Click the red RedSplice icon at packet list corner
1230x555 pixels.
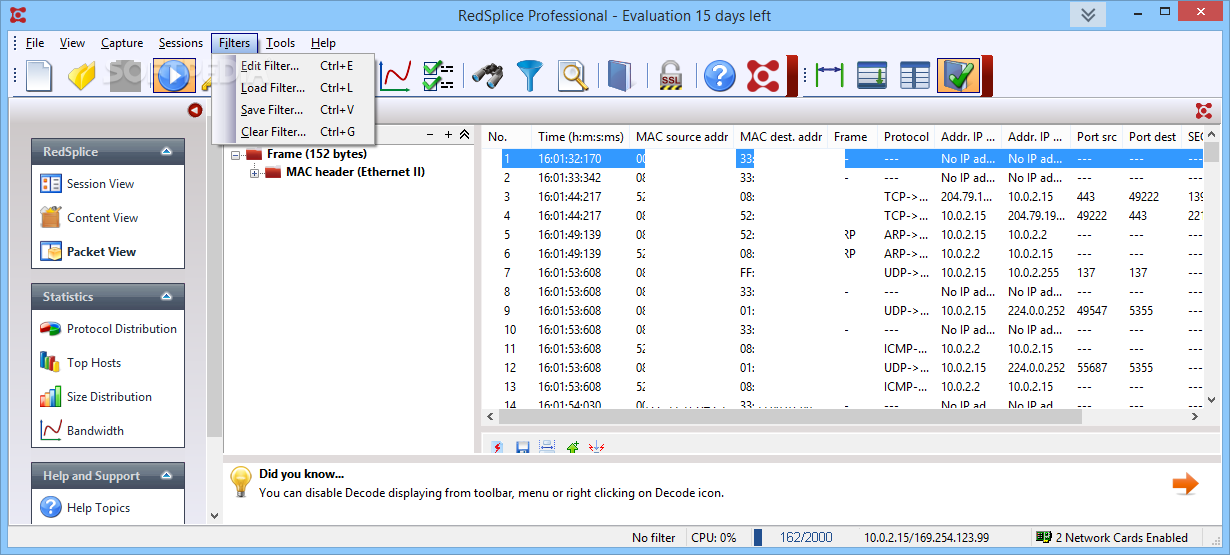pyautogui.click(x=1203, y=111)
